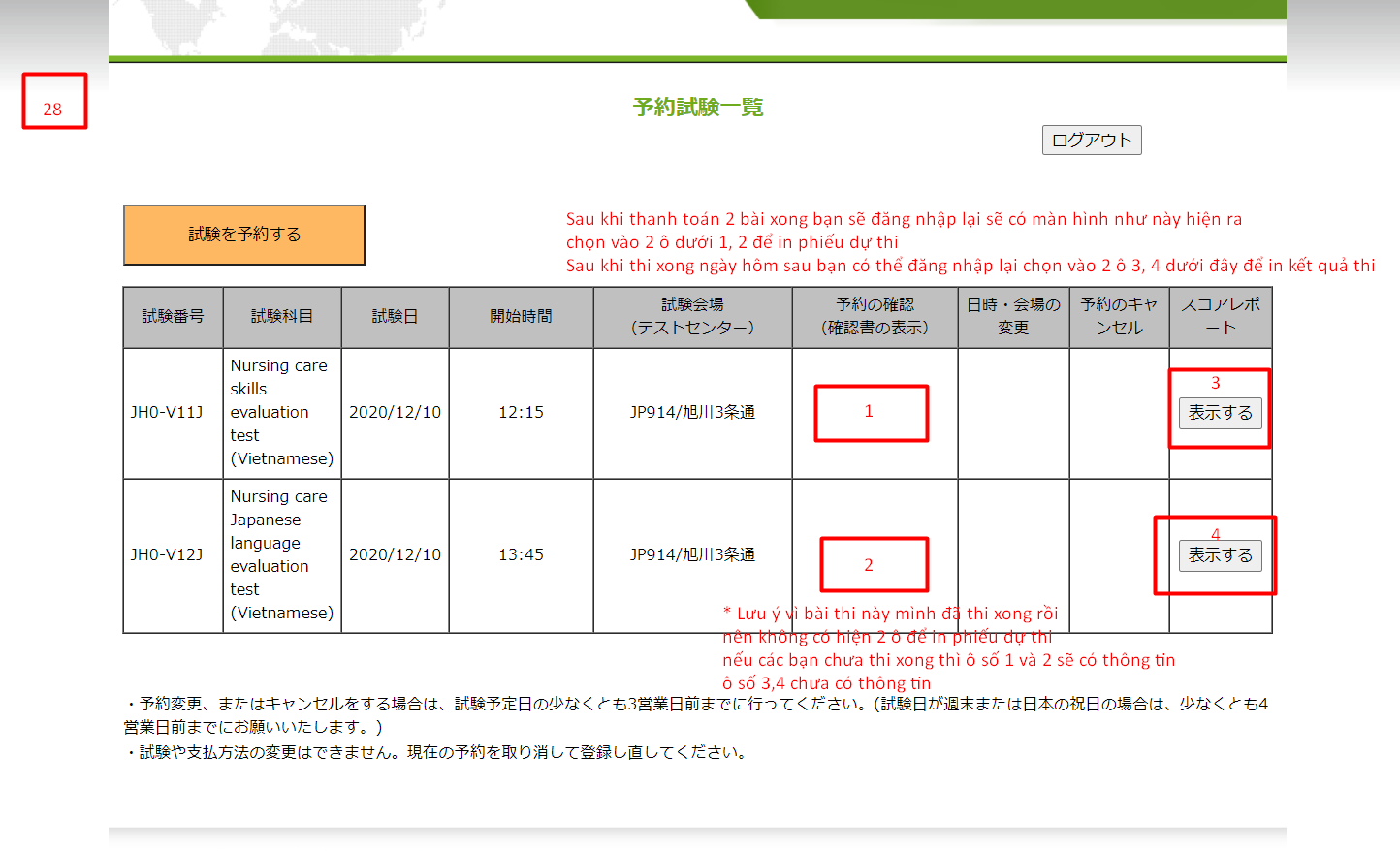Select the 12:15 start time cell
This screenshot has width=1400, height=851.
(x=521, y=413)
